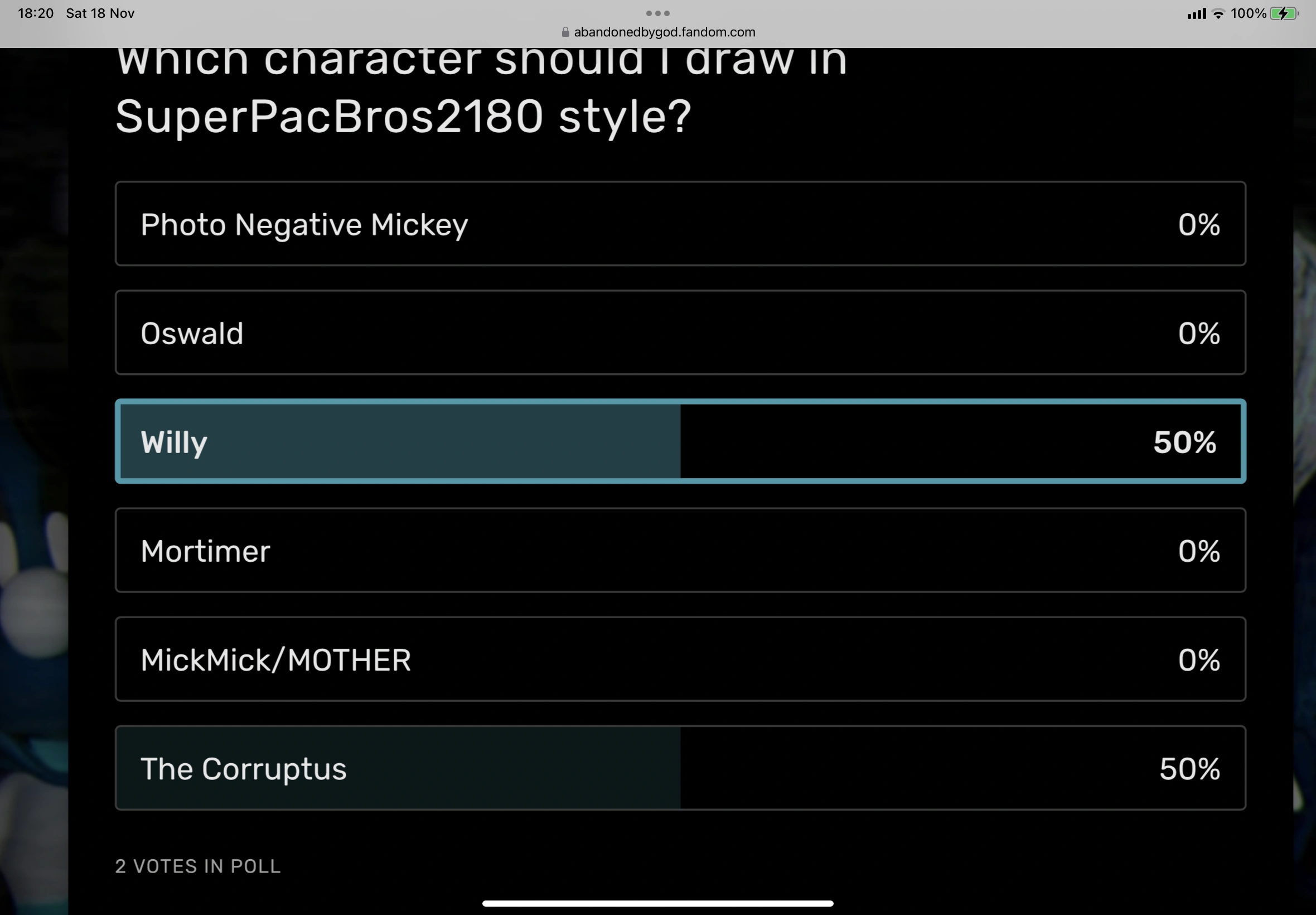Tap the battery charging icon
1316x915 pixels.
pos(1283,13)
